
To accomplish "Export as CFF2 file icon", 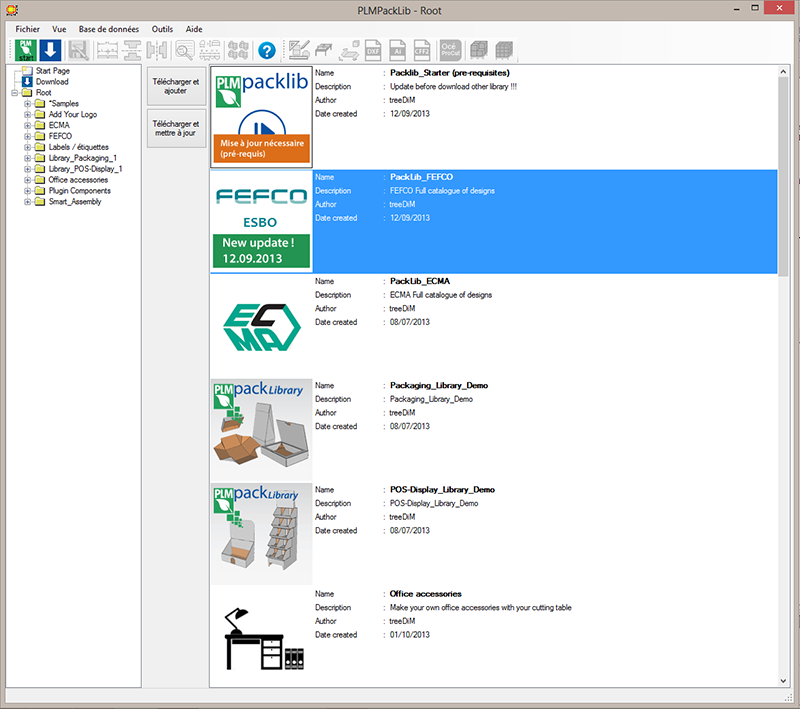I will coord(421,50).
